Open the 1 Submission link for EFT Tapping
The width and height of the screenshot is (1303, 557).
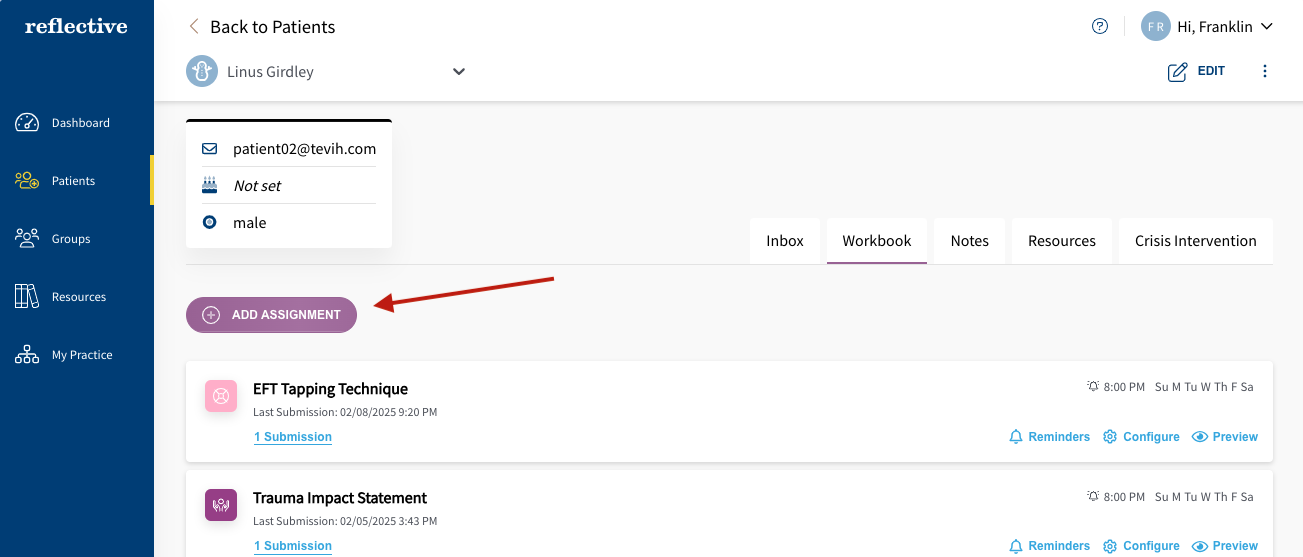(x=293, y=437)
